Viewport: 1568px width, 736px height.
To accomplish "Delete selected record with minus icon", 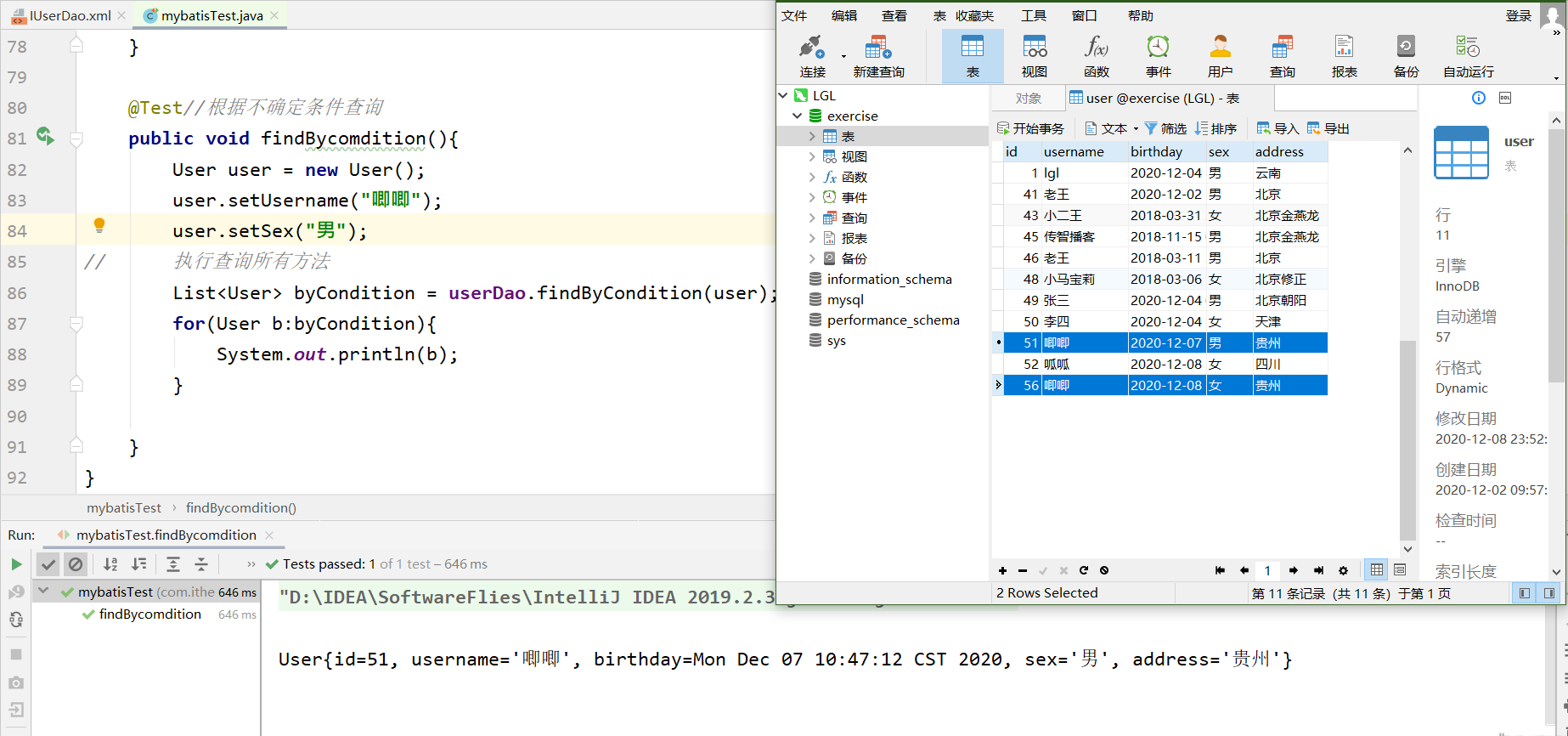I will coord(1023,570).
